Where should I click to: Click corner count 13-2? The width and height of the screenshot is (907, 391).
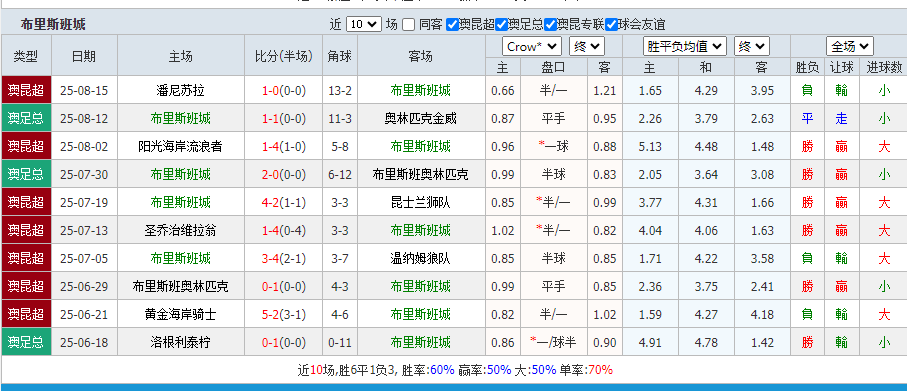coord(340,91)
